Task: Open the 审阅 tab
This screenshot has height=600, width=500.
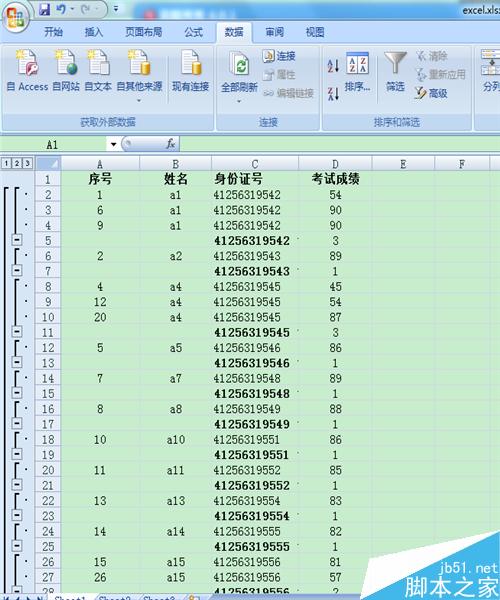Action: pyautogui.click(x=275, y=32)
